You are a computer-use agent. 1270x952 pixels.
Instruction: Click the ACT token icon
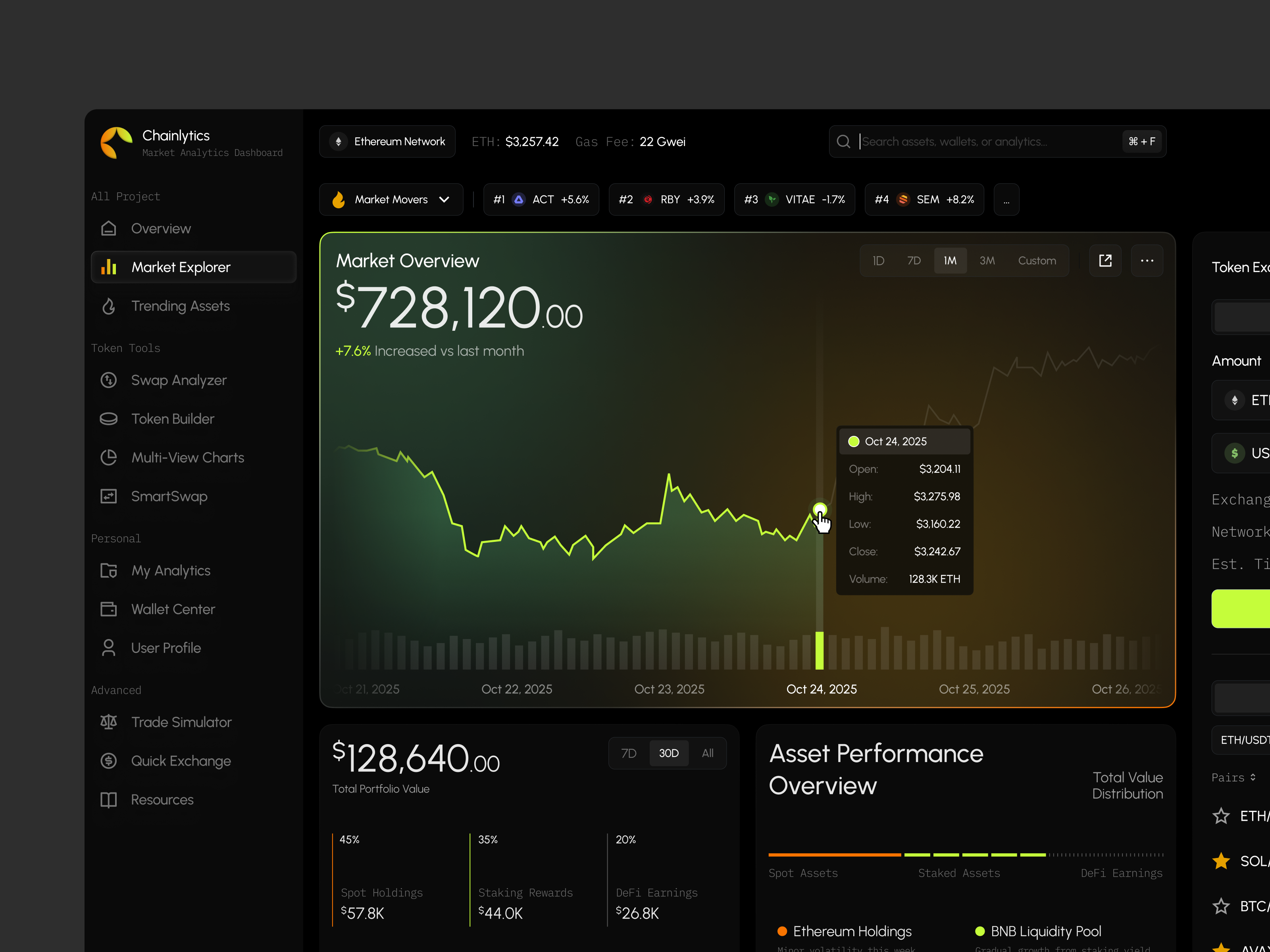(x=519, y=200)
